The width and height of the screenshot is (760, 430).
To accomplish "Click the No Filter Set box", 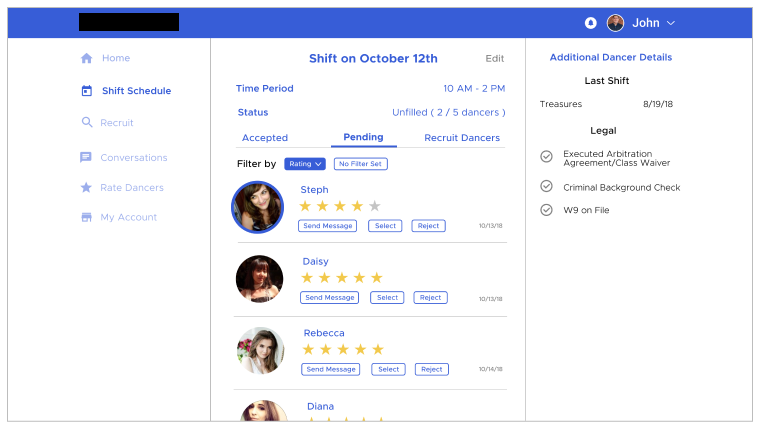I will coord(361,164).
